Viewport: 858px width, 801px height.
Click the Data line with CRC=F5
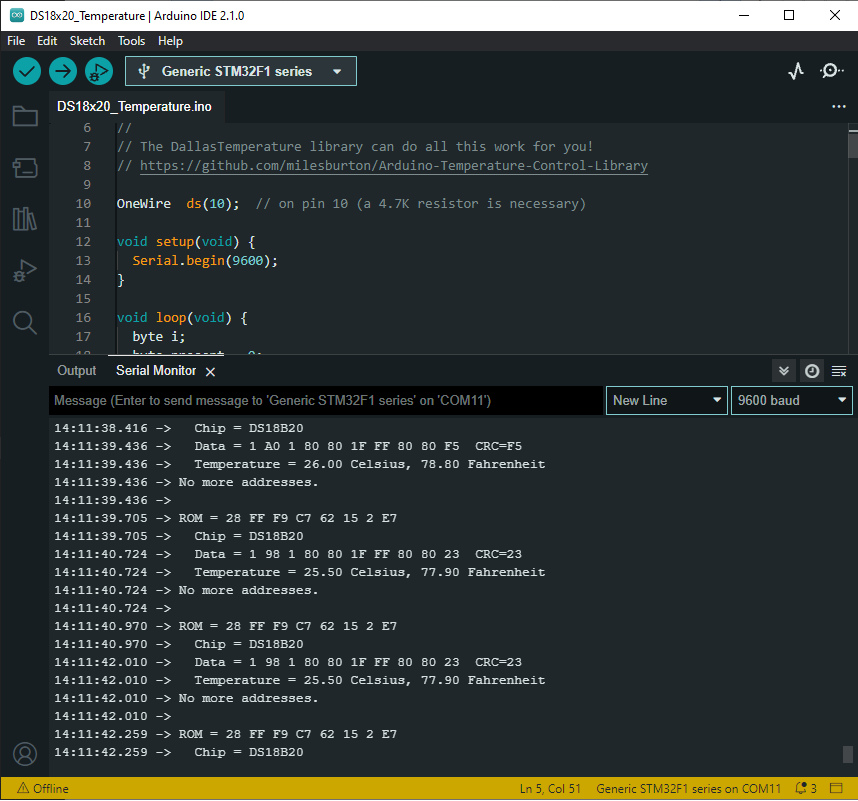point(288,446)
